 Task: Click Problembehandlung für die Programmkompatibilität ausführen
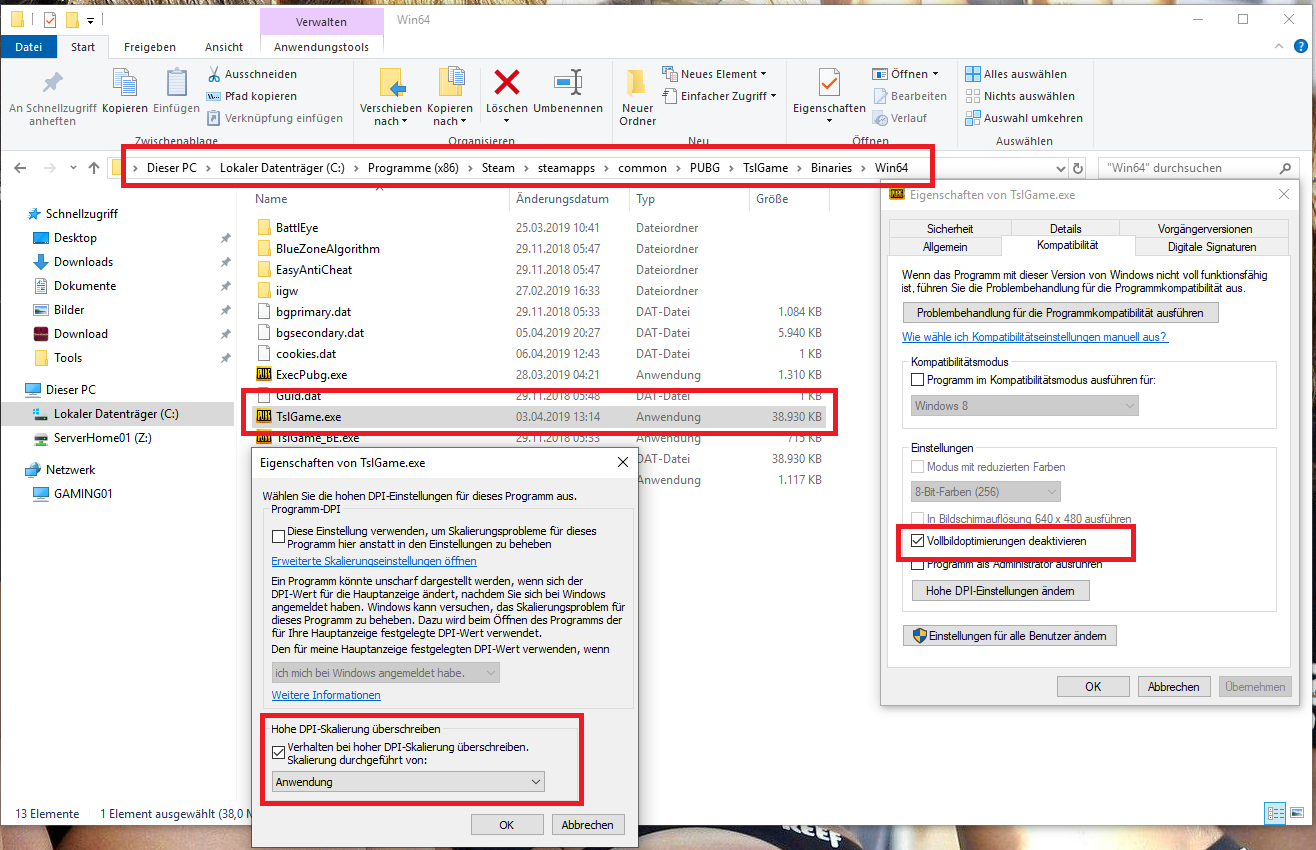pyautogui.click(x=1061, y=313)
